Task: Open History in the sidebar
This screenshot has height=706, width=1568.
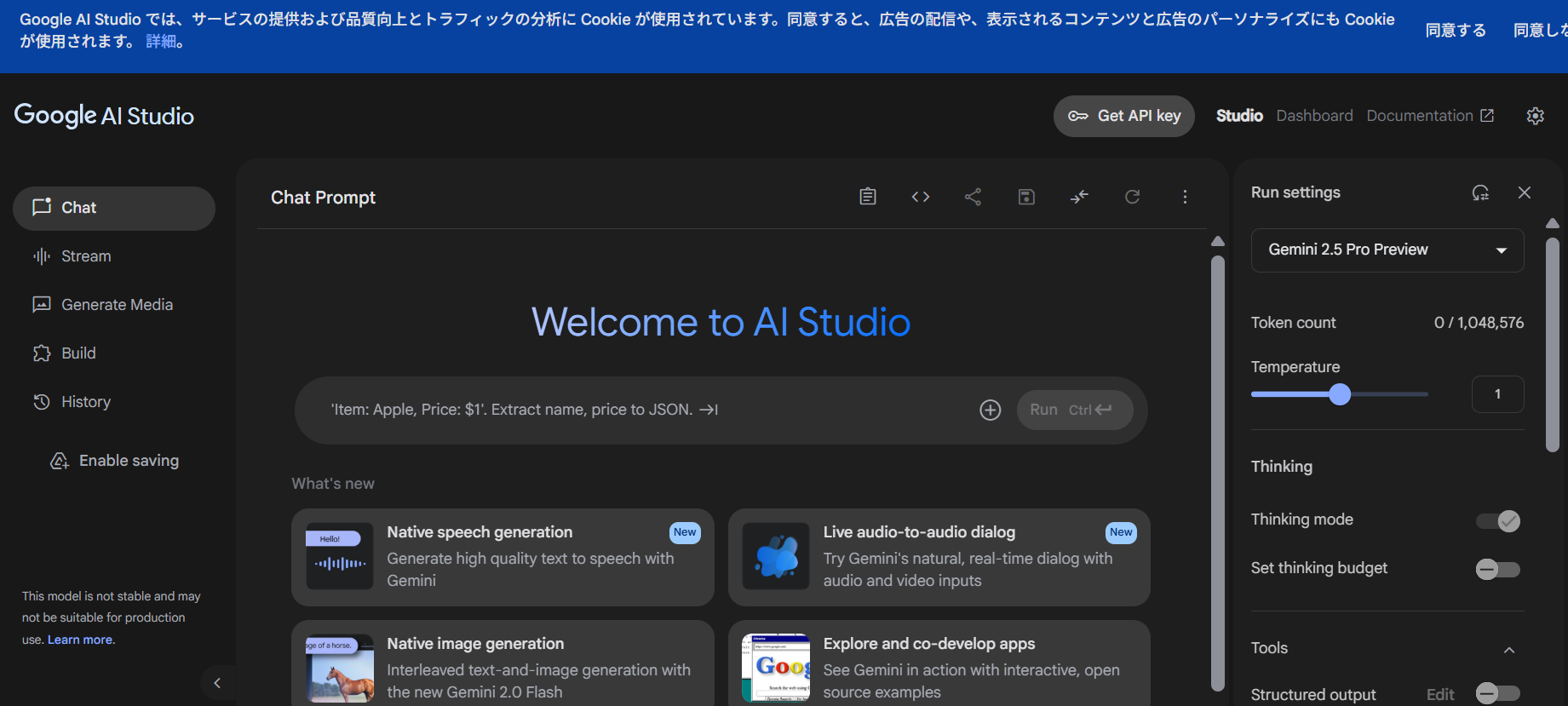Action: tap(114, 402)
